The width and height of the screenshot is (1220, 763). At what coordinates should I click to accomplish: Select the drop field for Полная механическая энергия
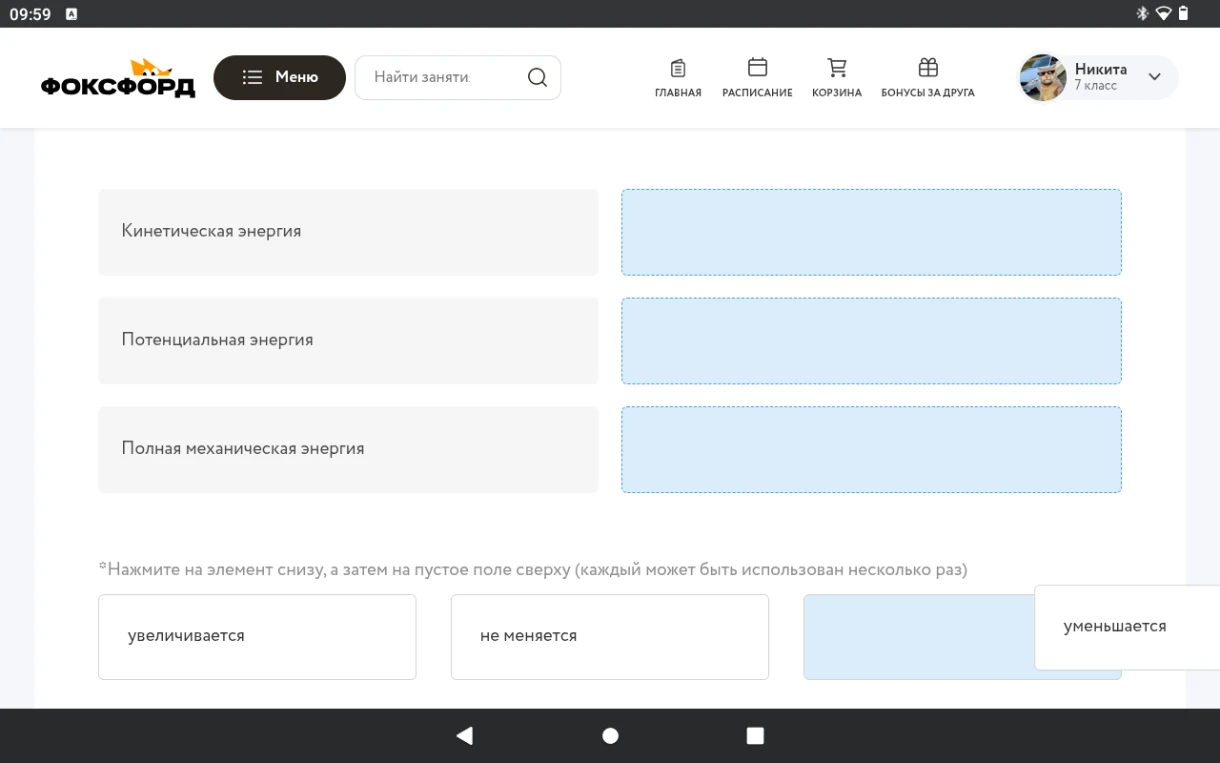point(871,449)
